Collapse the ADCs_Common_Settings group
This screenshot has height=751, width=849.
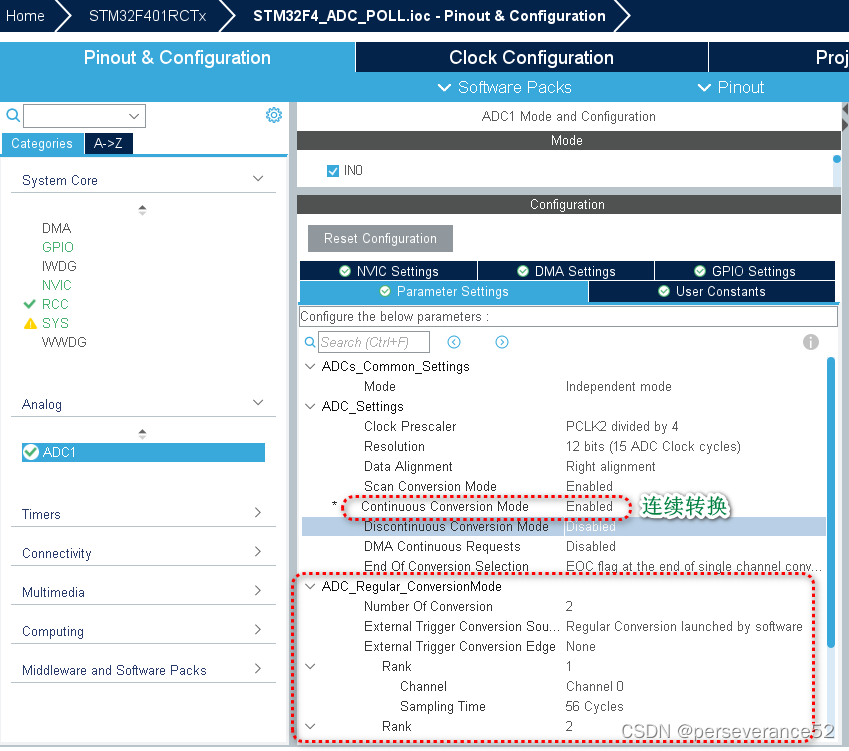coord(310,367)
